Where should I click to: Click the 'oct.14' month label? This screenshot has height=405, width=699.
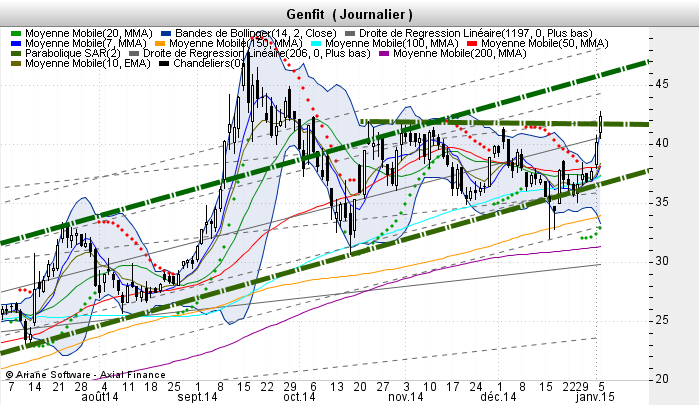tap(299, 397)
